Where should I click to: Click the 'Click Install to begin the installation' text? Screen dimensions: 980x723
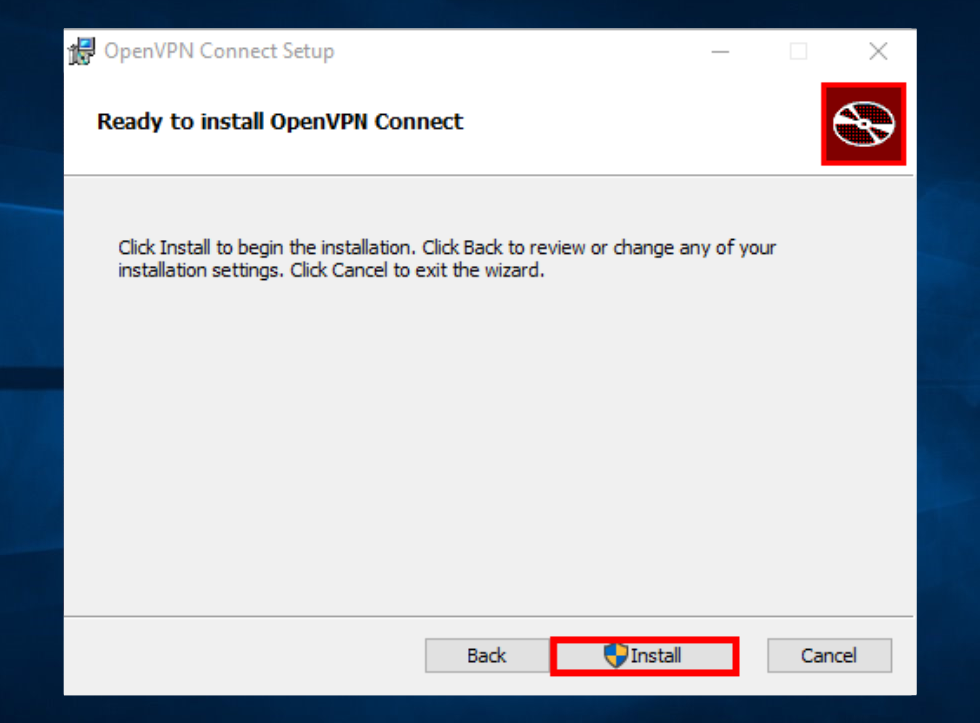[x=447, y=259]
